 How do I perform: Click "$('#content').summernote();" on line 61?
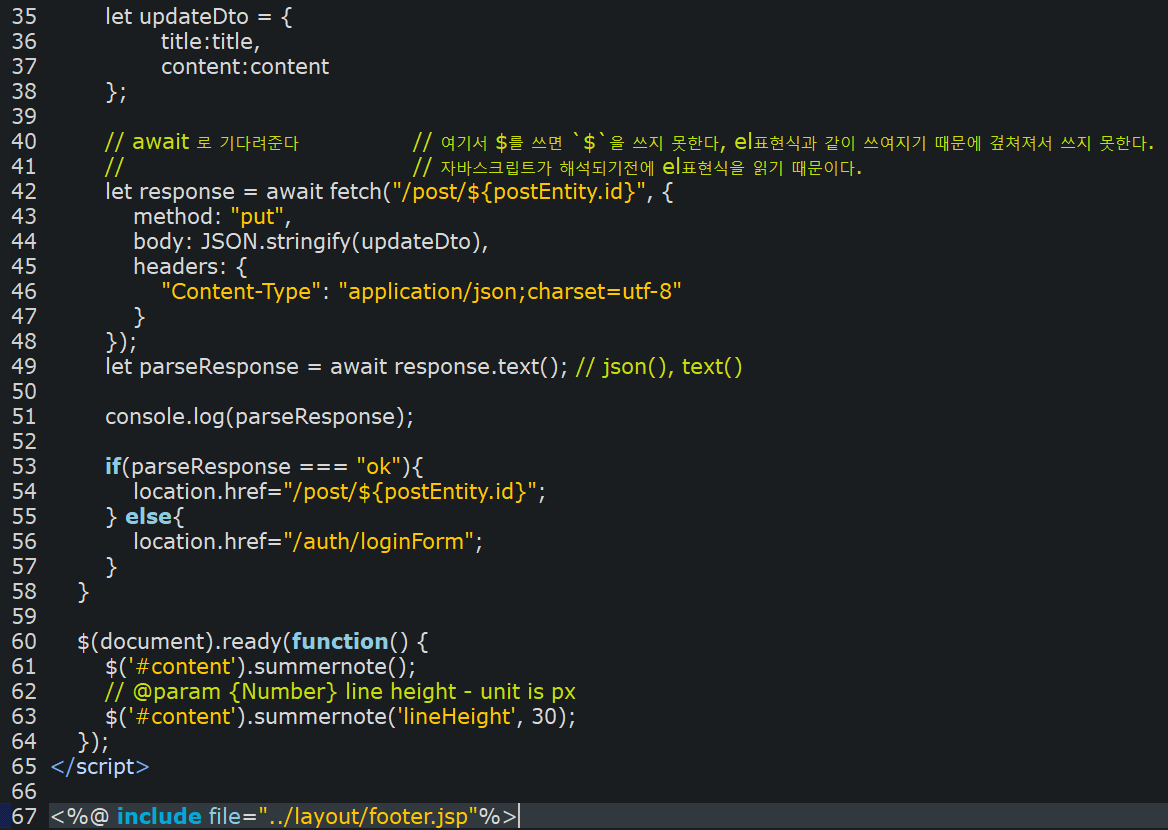[x=260, y=666]
